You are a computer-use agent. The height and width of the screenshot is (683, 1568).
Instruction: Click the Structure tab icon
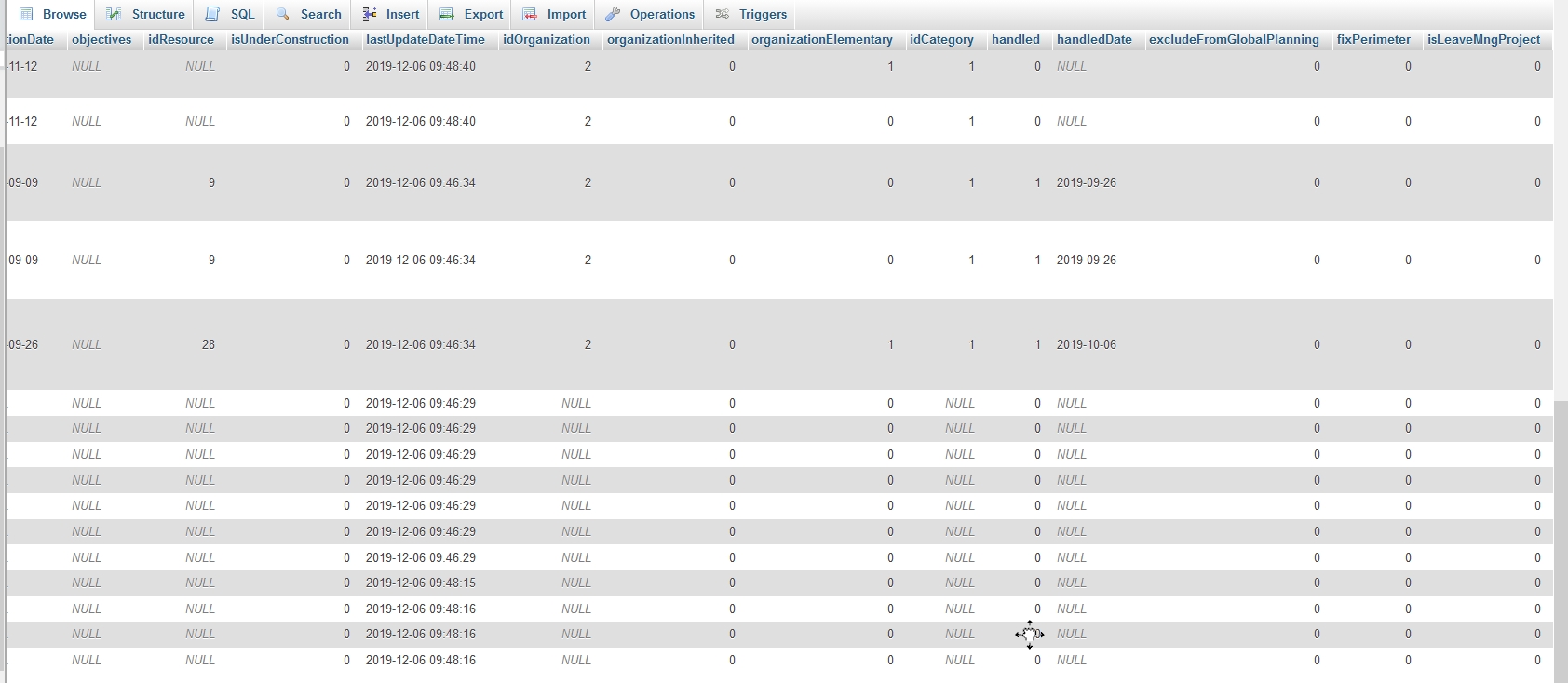click(x=114, y=14)
